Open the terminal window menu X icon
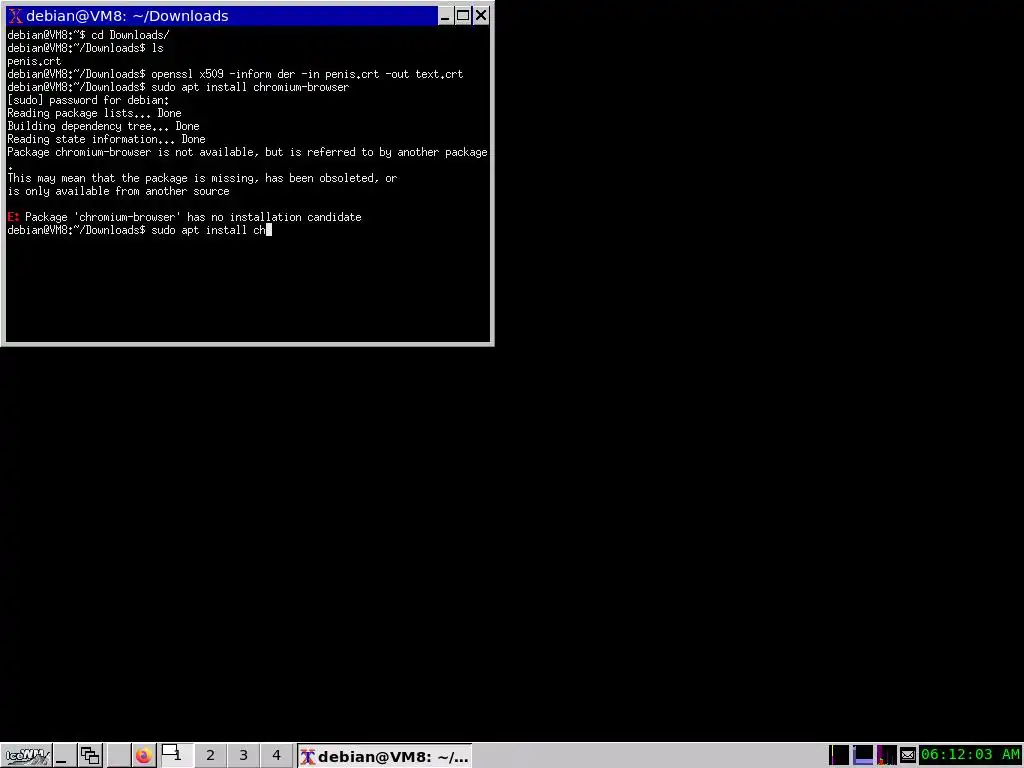Image resolution: width=1024 pixels, height=768 pixels. 15,16
